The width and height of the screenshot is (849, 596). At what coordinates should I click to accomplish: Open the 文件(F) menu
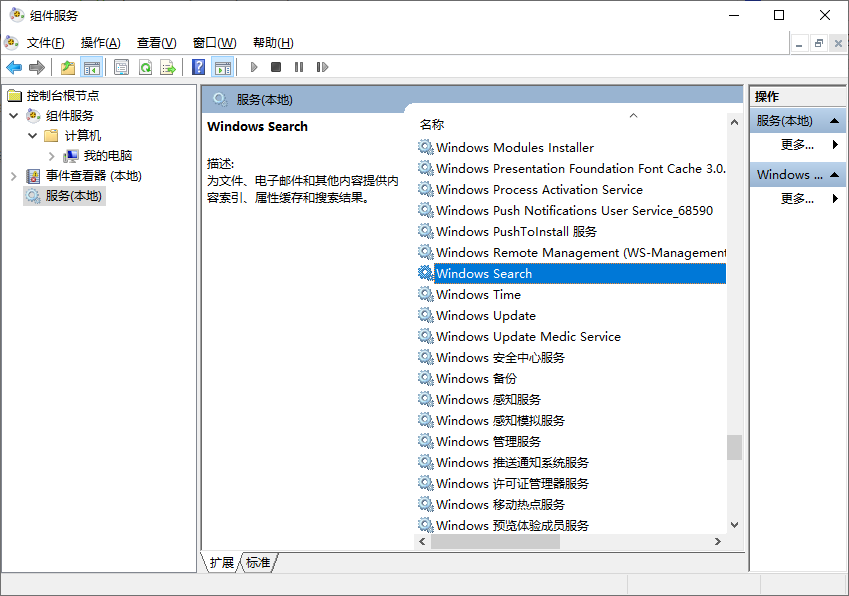point(45,43)
